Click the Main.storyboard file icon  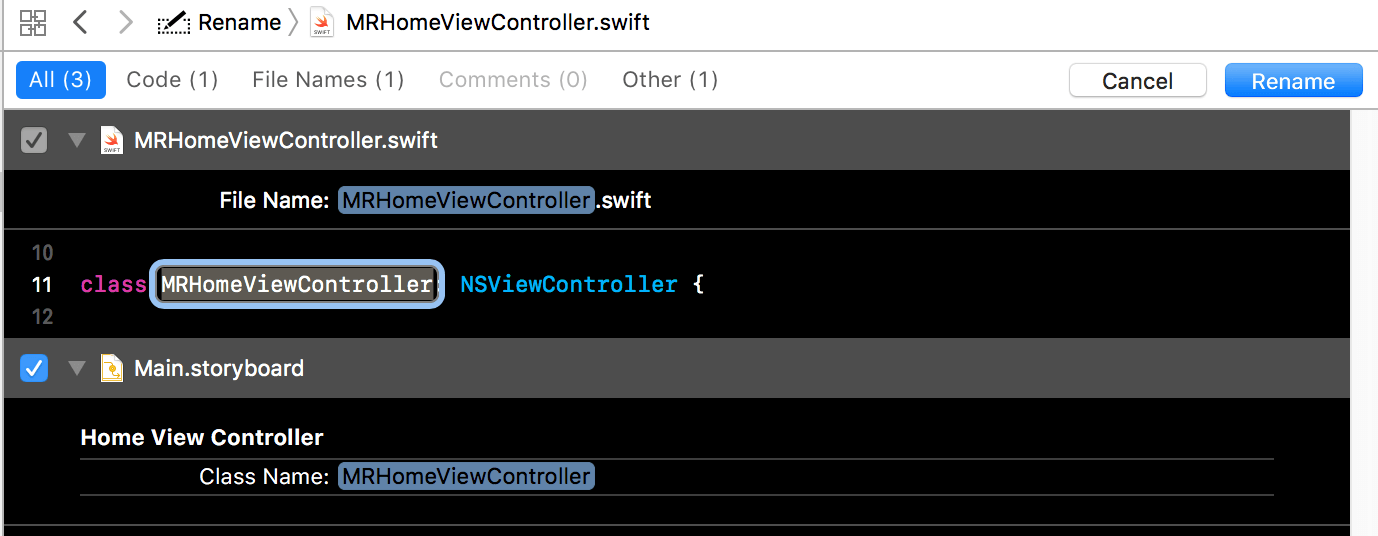tap(112, 368)
